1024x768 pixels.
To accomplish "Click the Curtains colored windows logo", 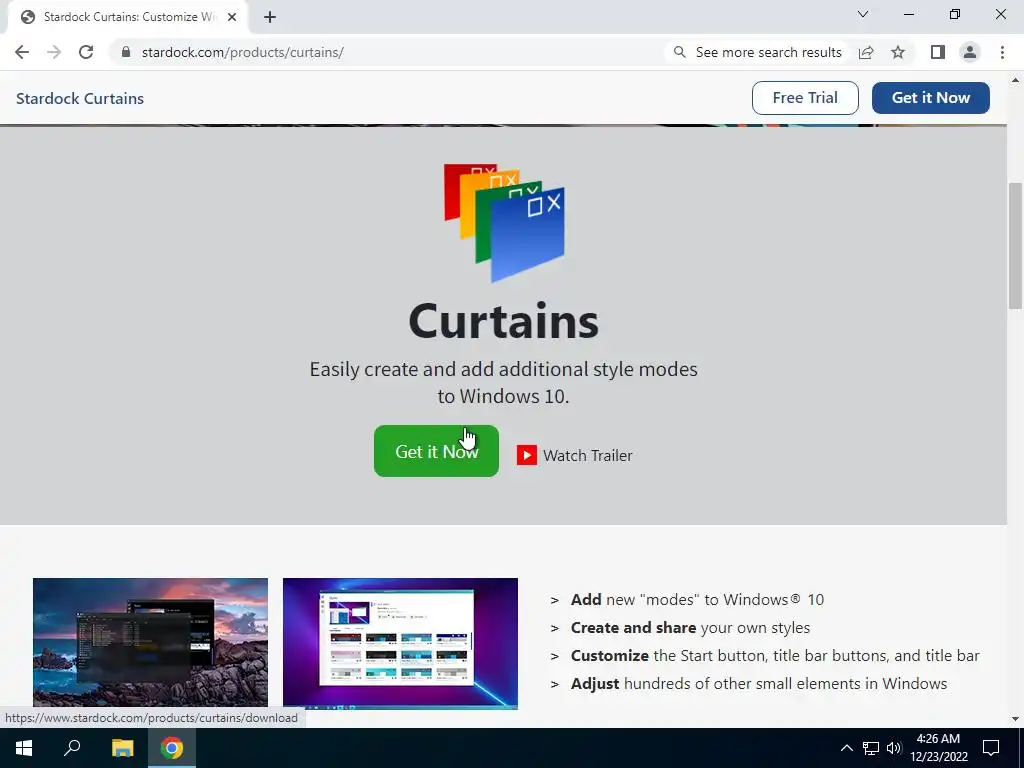I will (x=504, y=222).
